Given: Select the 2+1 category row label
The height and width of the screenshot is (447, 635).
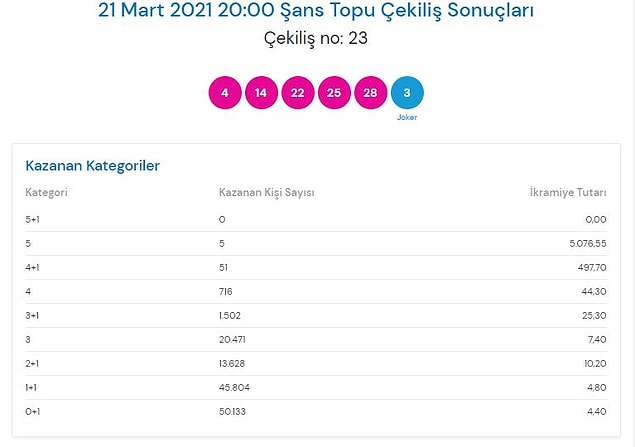Looking at the screenshot, I should click(32, 364).
